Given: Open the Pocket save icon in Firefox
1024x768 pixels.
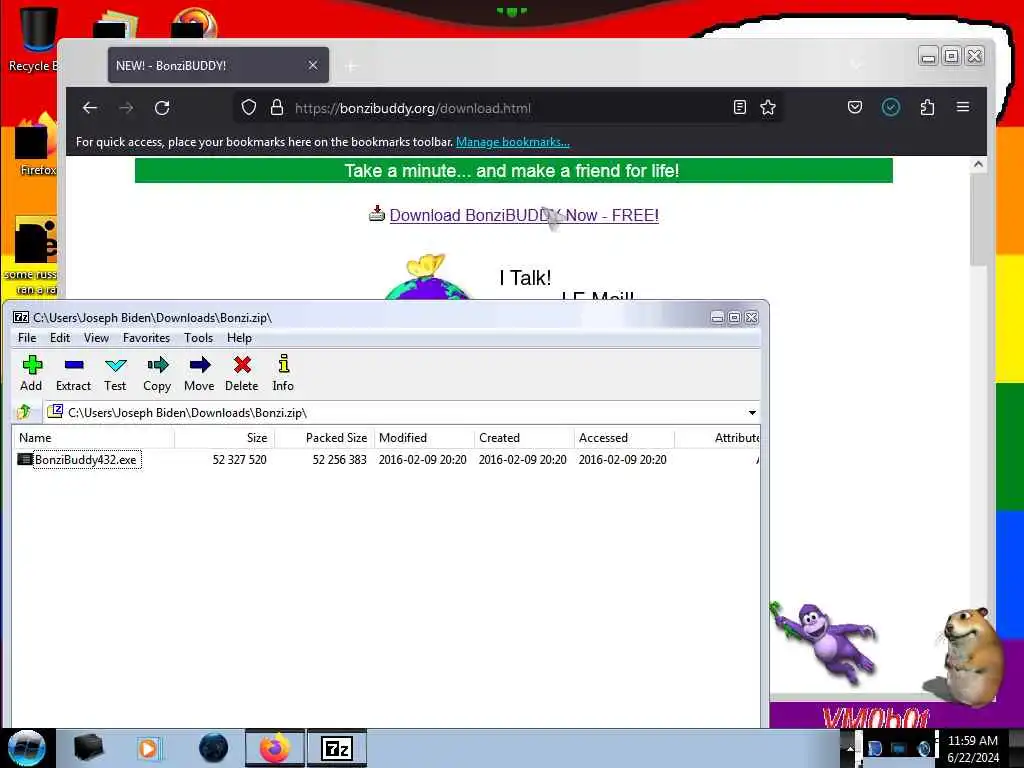Looking at the screenshot, I should [855, 107].
